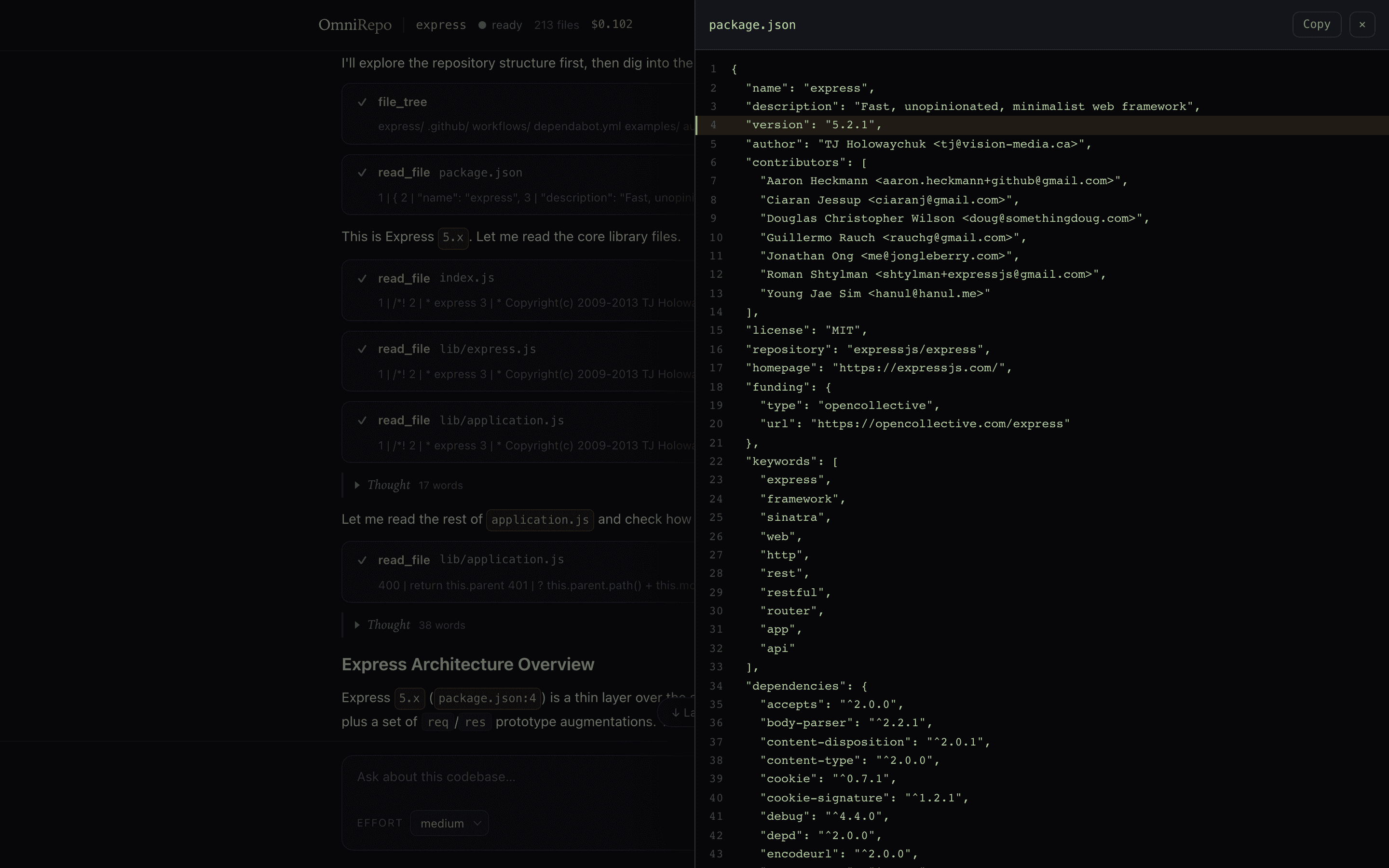Expand the 38 words Thought
The width and height of the screenshot is (1389, 868).
[410, 624]
